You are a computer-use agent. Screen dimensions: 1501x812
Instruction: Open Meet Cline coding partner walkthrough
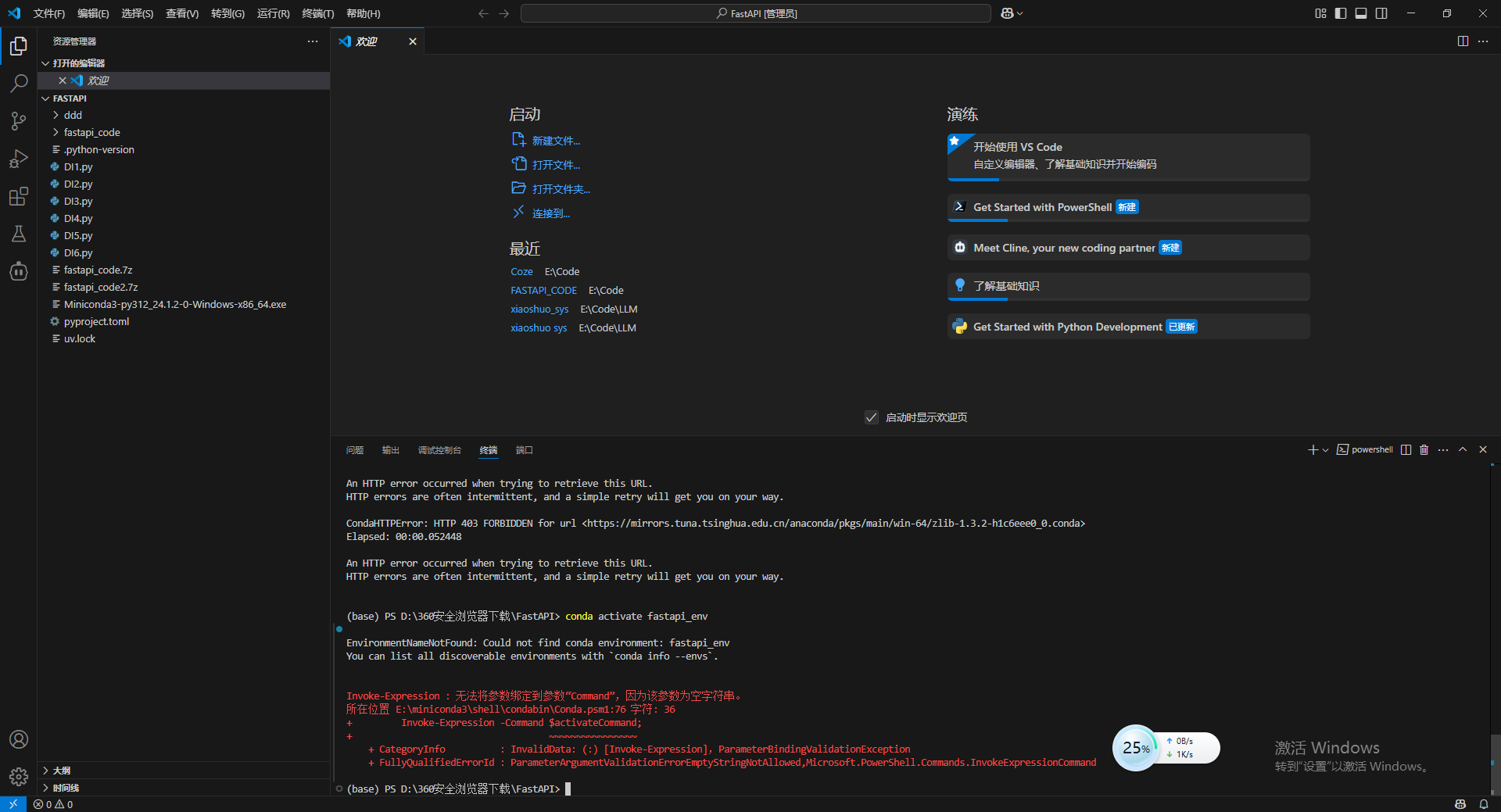coord(1128,248)
